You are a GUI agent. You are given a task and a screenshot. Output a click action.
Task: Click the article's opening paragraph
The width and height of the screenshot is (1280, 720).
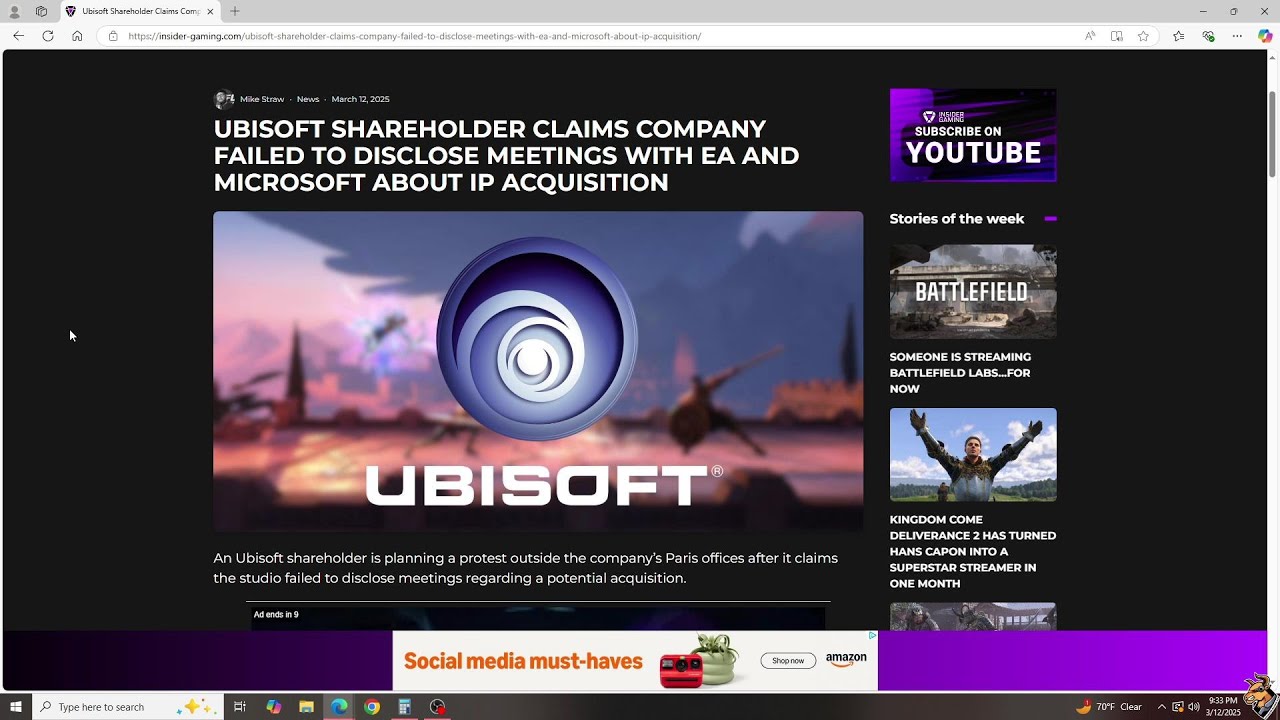pos(525,568)
